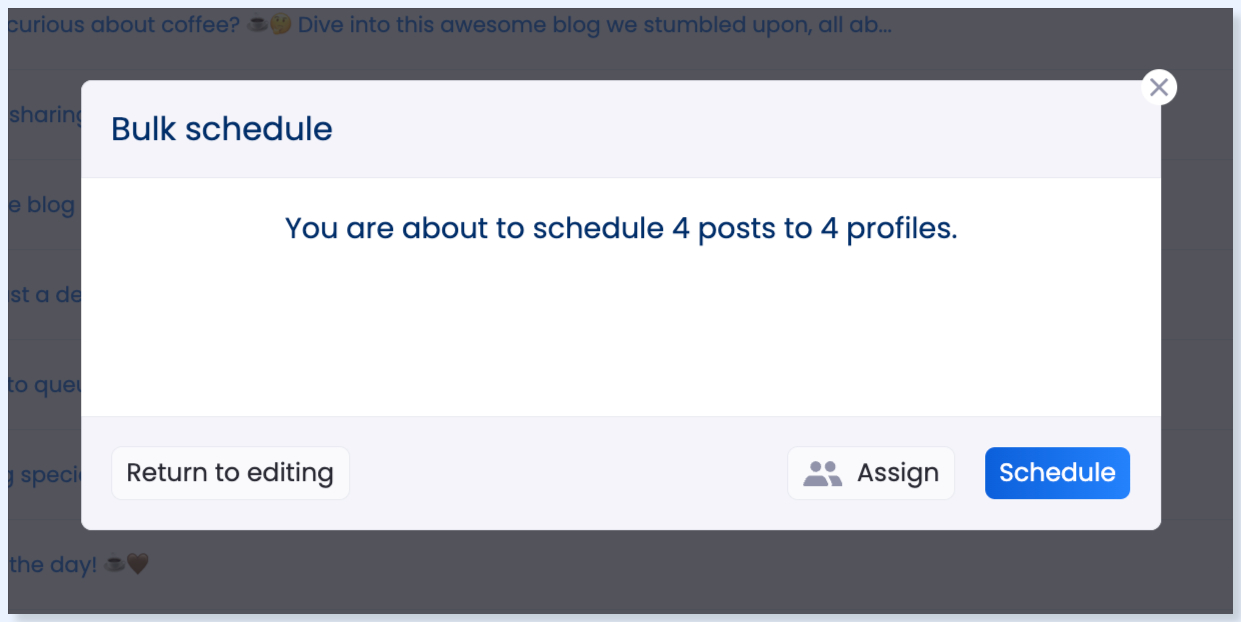The image size is (1241, 622).
Task: Click the coffee cup emoji in top post
Action: pos(257,24)
